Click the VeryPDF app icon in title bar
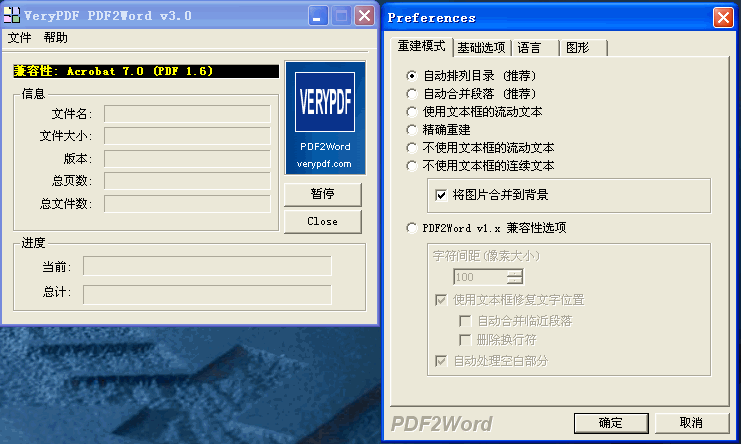The width and height of the screenshot is (741, 444). coord(11,15)
